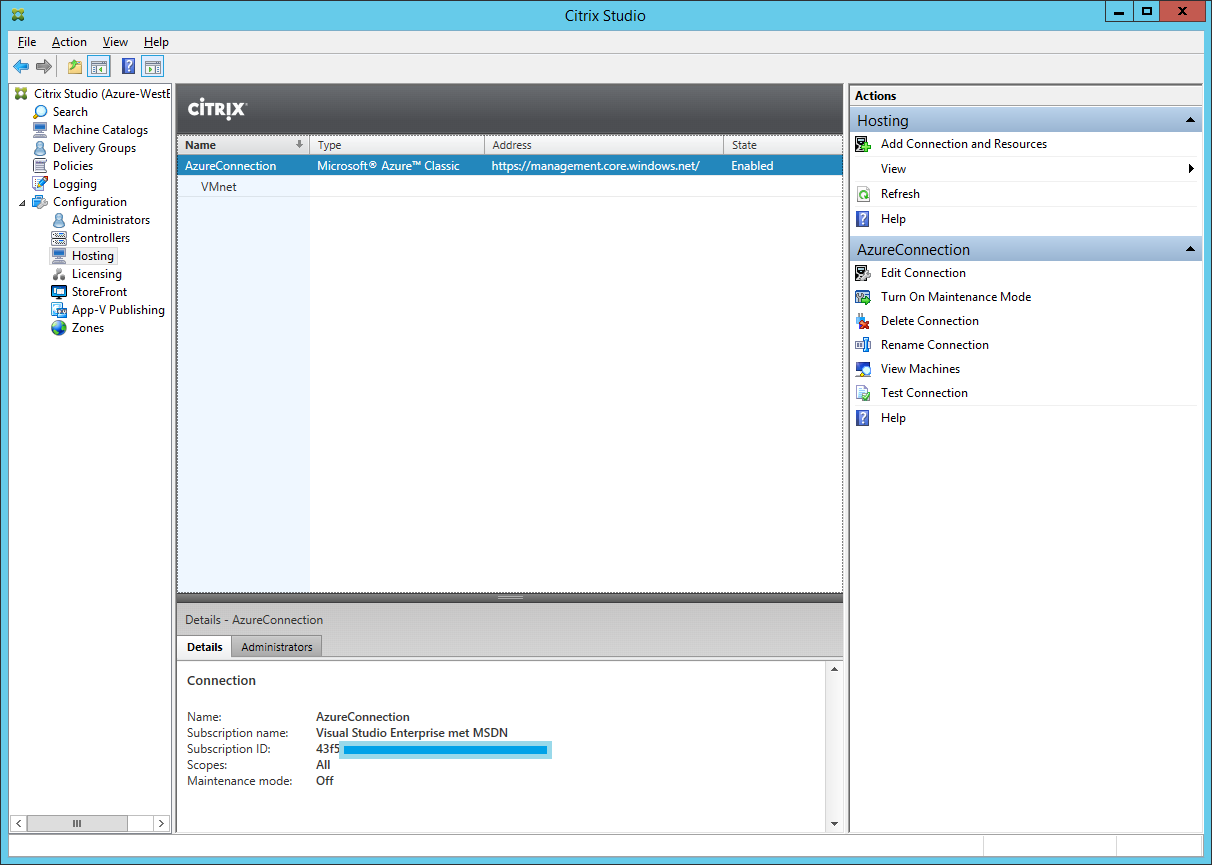1212x865 pixels.
Task: Open the blue question mark toolbar Help icon
Action: [128, 67]
